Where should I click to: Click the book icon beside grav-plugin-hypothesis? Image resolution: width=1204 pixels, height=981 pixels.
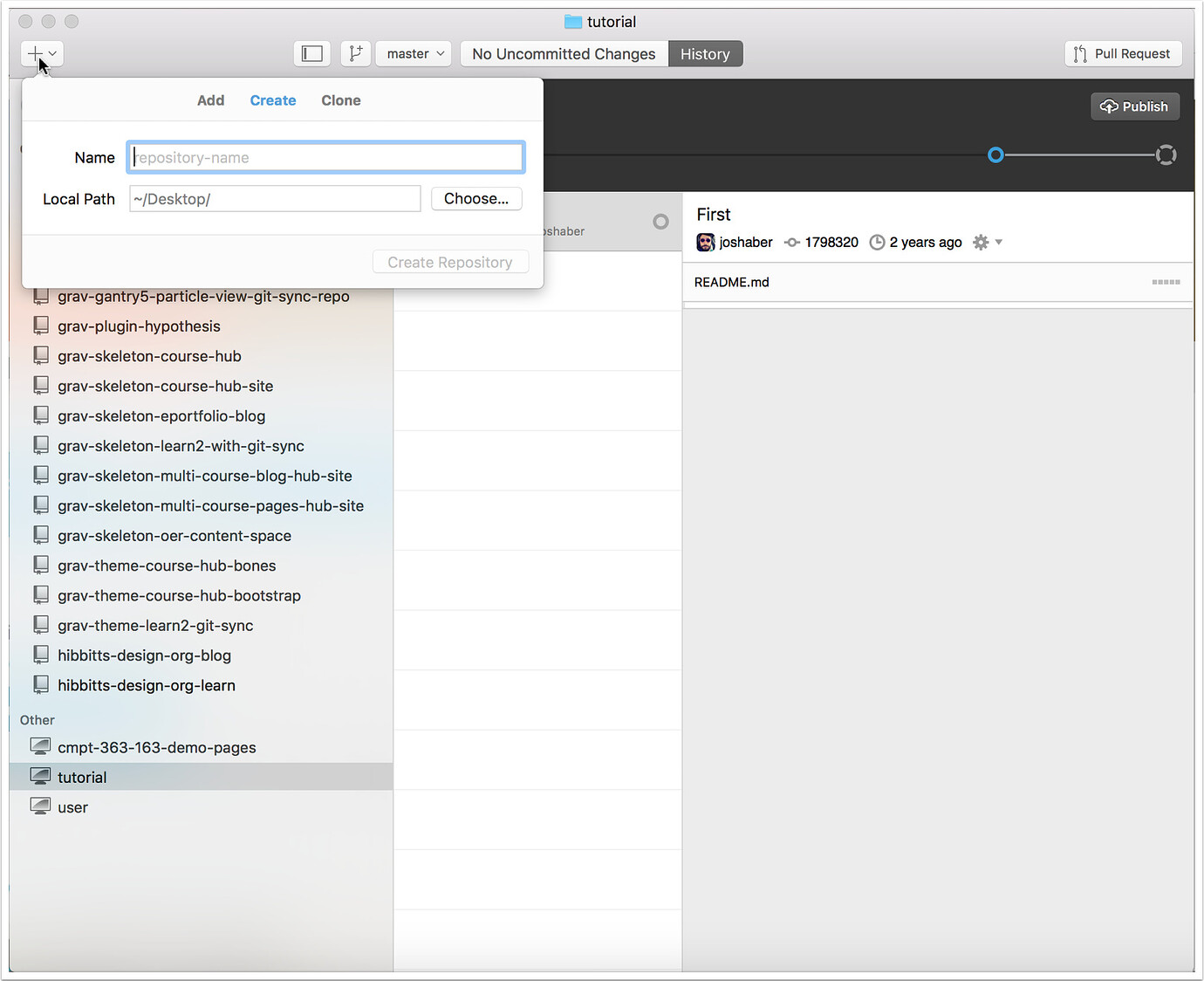pos(41,325)
